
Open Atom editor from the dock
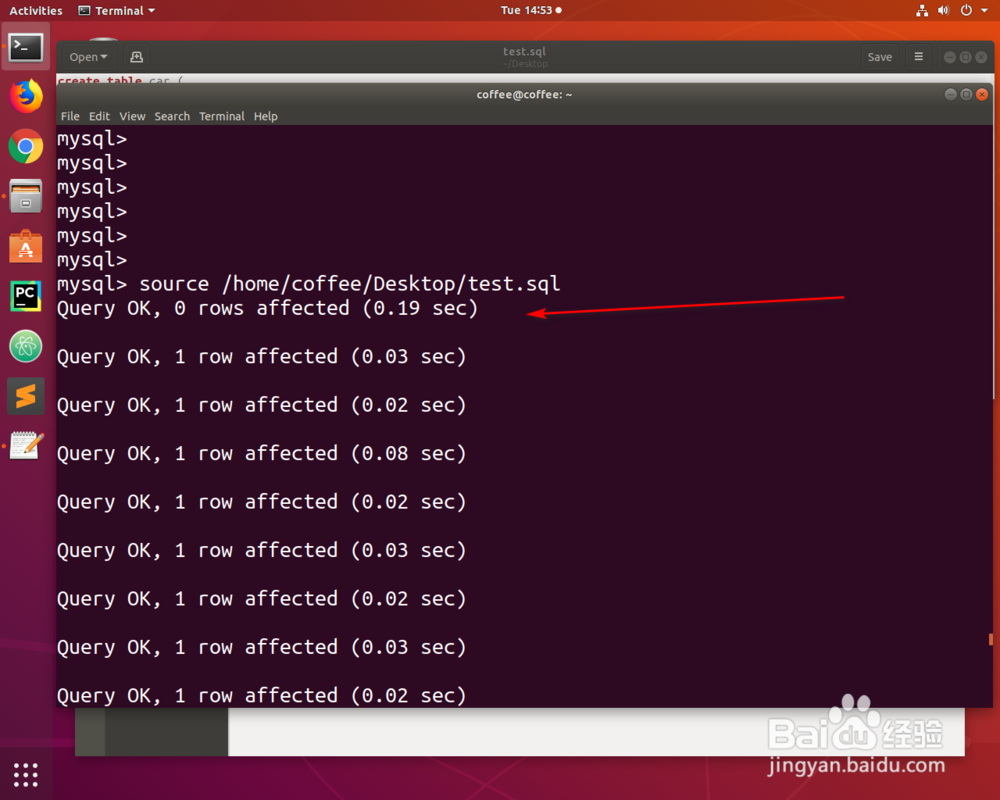coord(26,346)
